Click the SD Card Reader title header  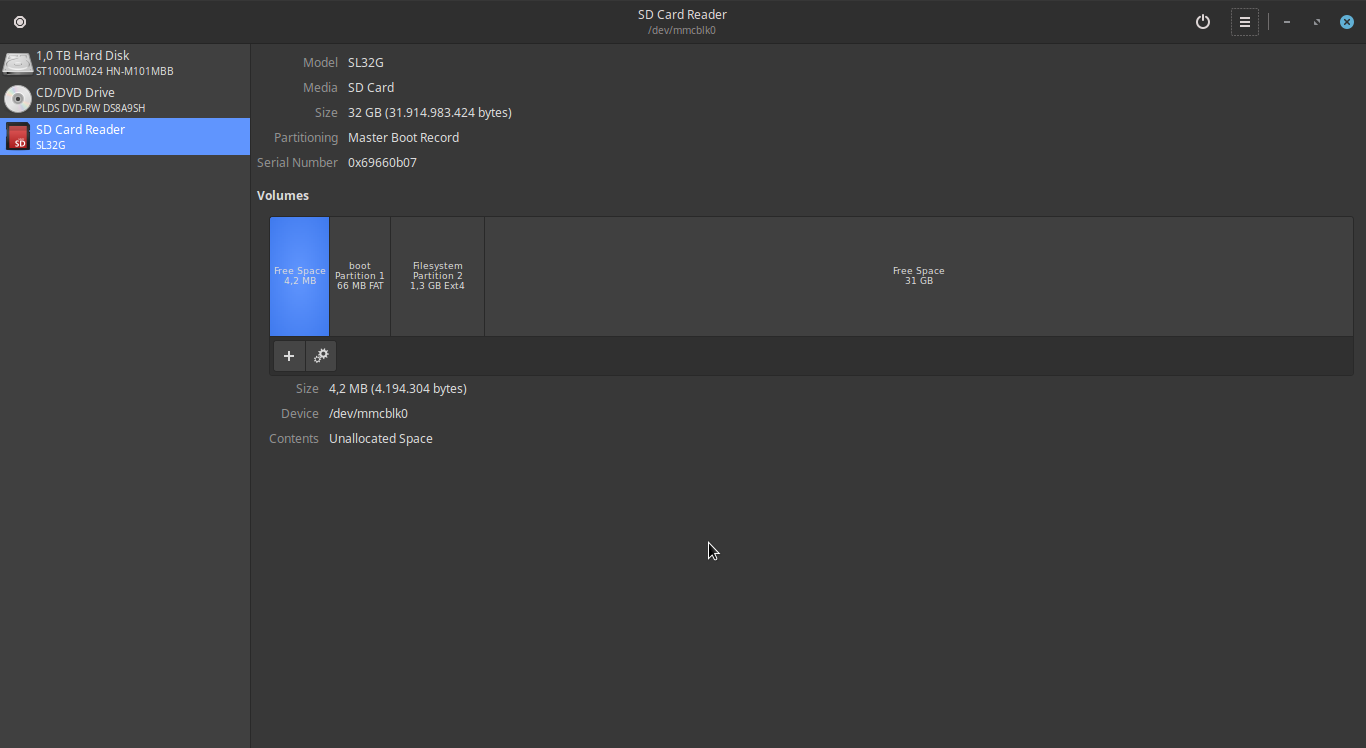pyautogui.click(x=682, y=14)
